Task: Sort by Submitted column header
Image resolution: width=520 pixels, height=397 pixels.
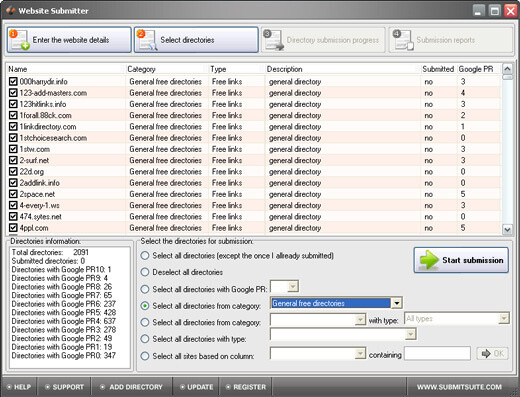Action: (439, 69)
